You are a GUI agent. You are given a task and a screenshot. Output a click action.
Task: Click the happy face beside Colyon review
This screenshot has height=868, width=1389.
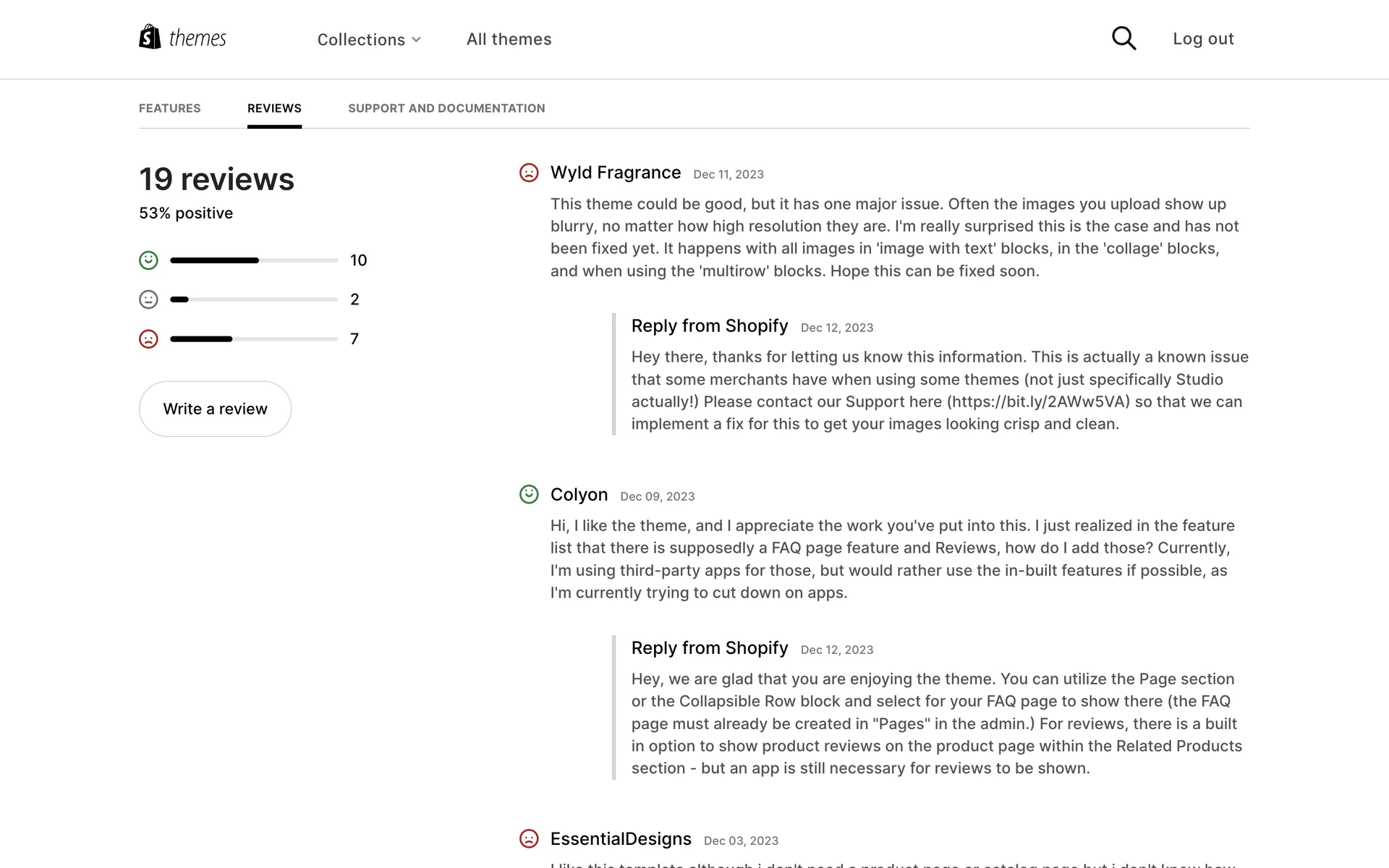pos(529,495)
